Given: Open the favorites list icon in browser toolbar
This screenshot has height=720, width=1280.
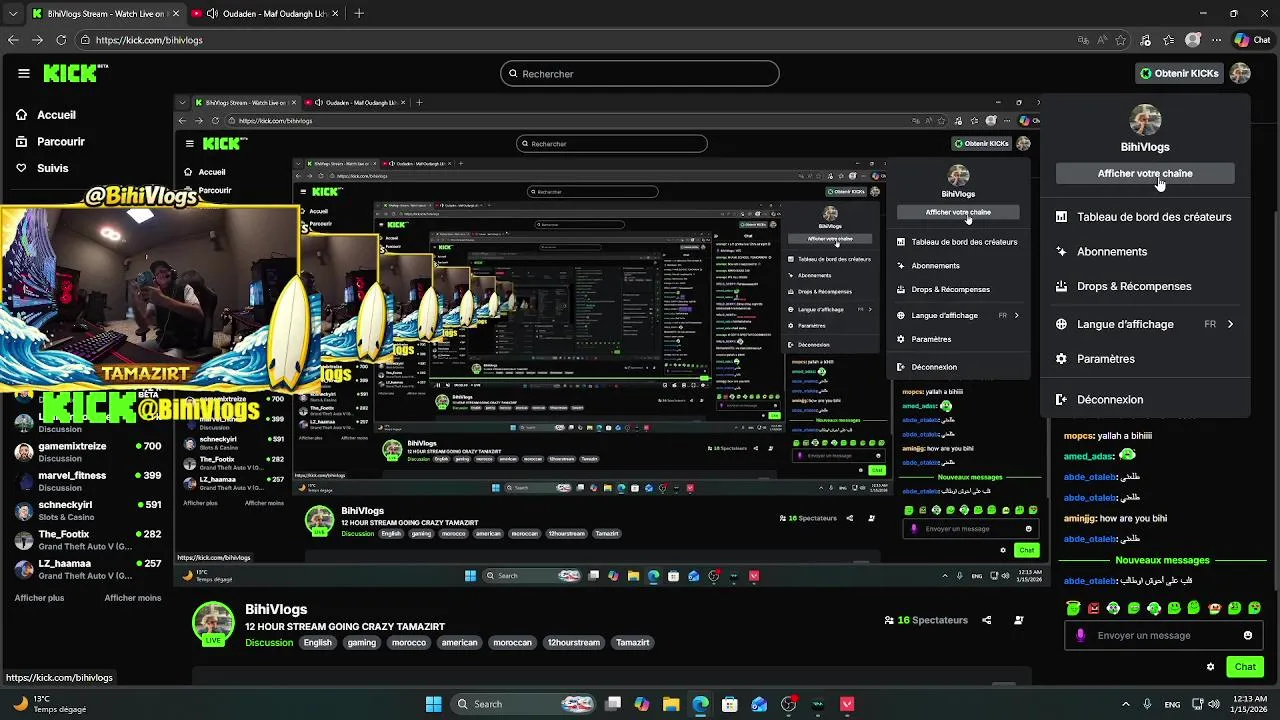Looking at the screenshot, I should pyautogui.click(x=1170, y=40).
